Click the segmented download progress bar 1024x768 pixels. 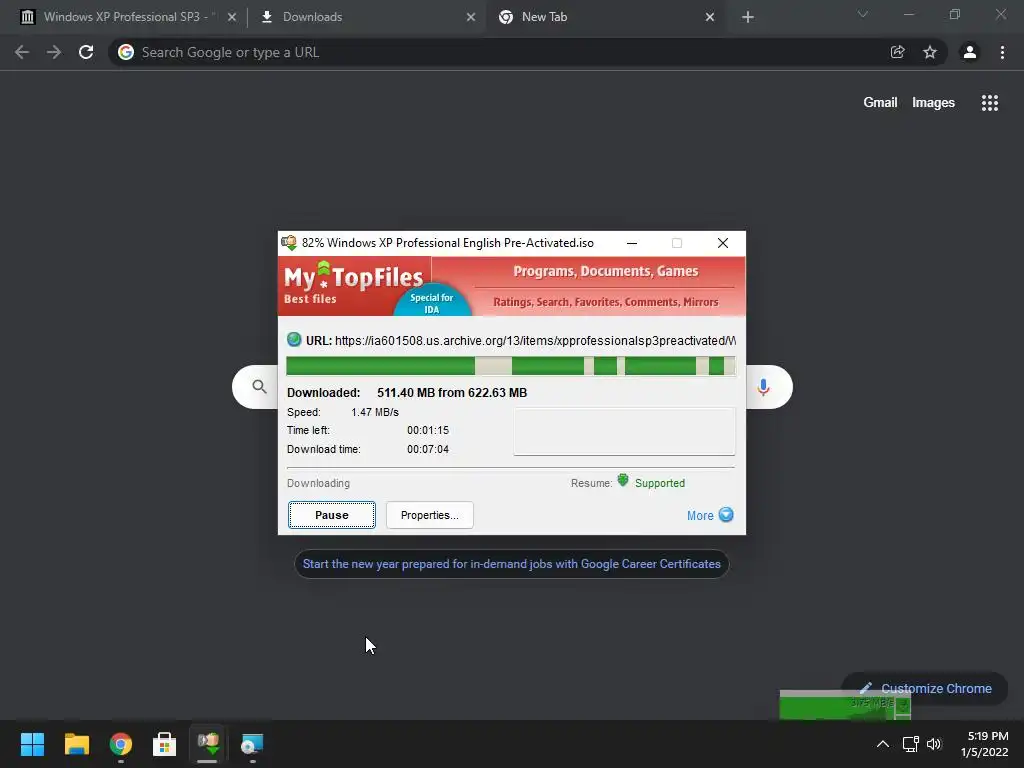tap(511, 366)
